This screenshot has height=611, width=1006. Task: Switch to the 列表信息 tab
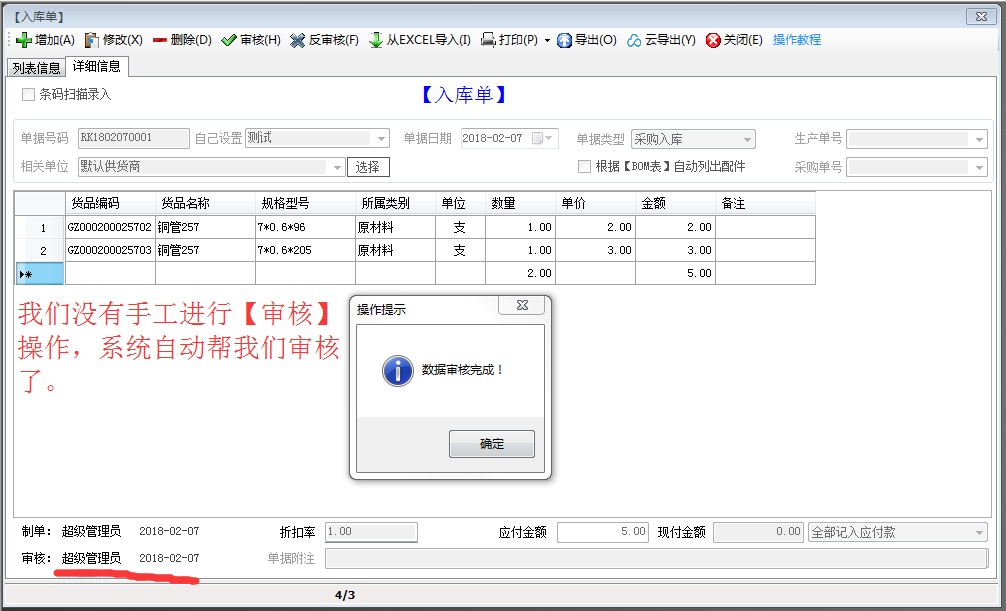pos(35,68)
